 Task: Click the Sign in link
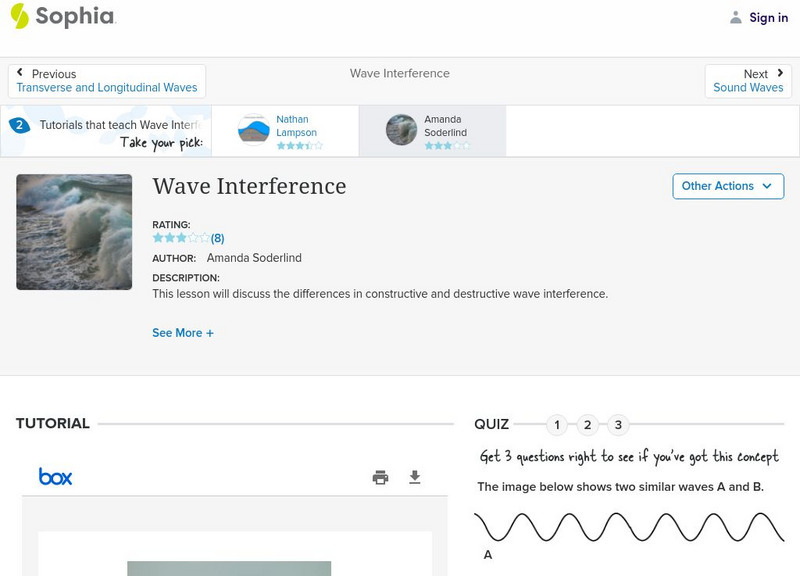point(768,17)
